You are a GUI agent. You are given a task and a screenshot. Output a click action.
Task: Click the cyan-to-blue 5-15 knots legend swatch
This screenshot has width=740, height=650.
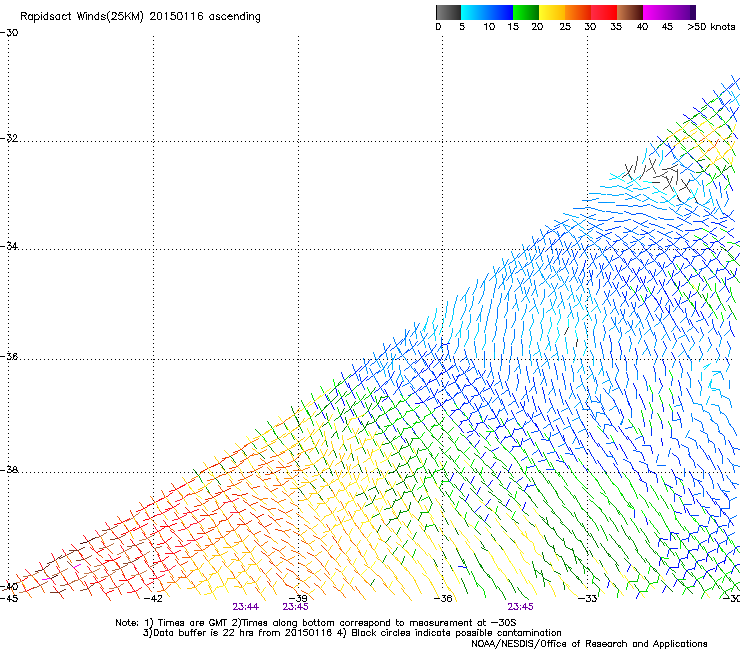pyautogui.click(x=487, y=12)
